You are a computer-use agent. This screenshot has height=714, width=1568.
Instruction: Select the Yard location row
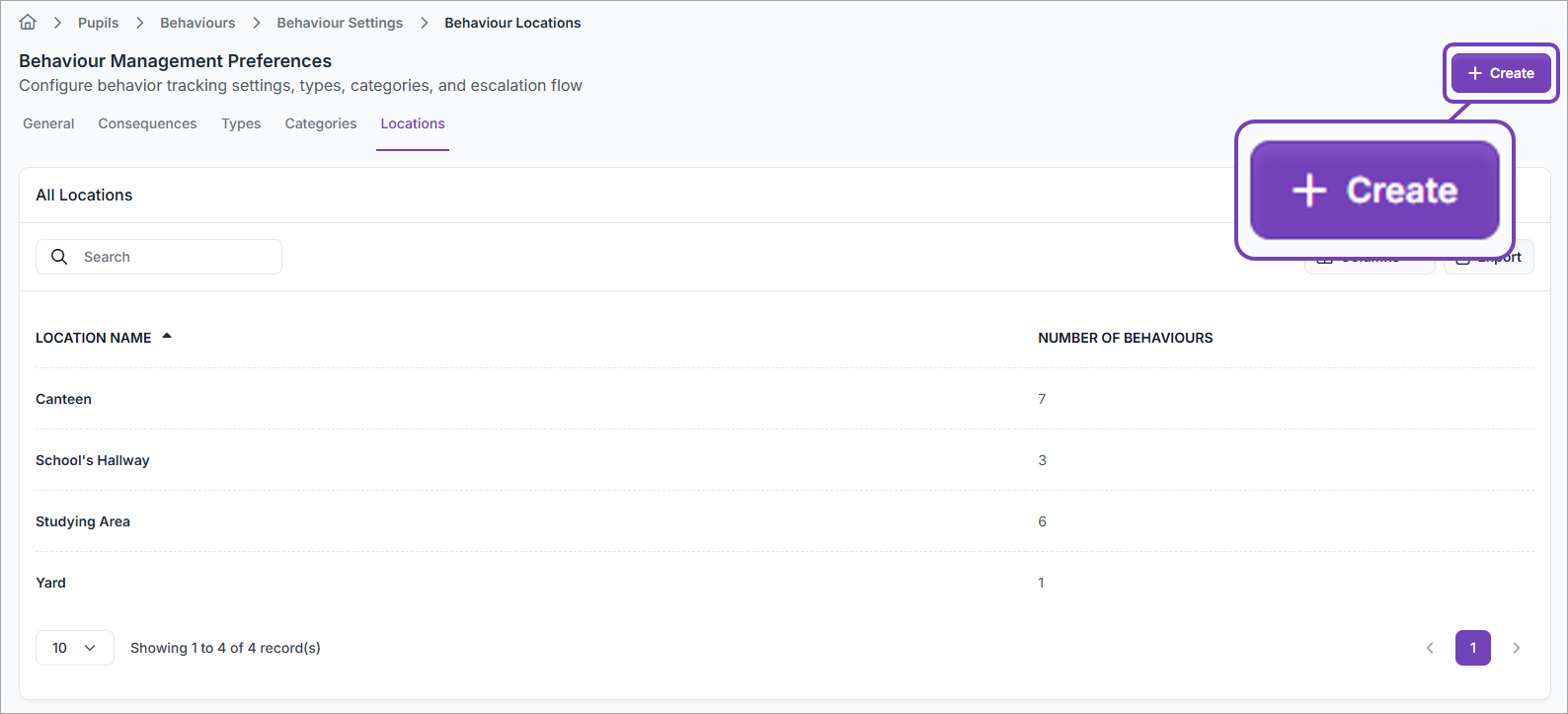click(x=51, y=583)
